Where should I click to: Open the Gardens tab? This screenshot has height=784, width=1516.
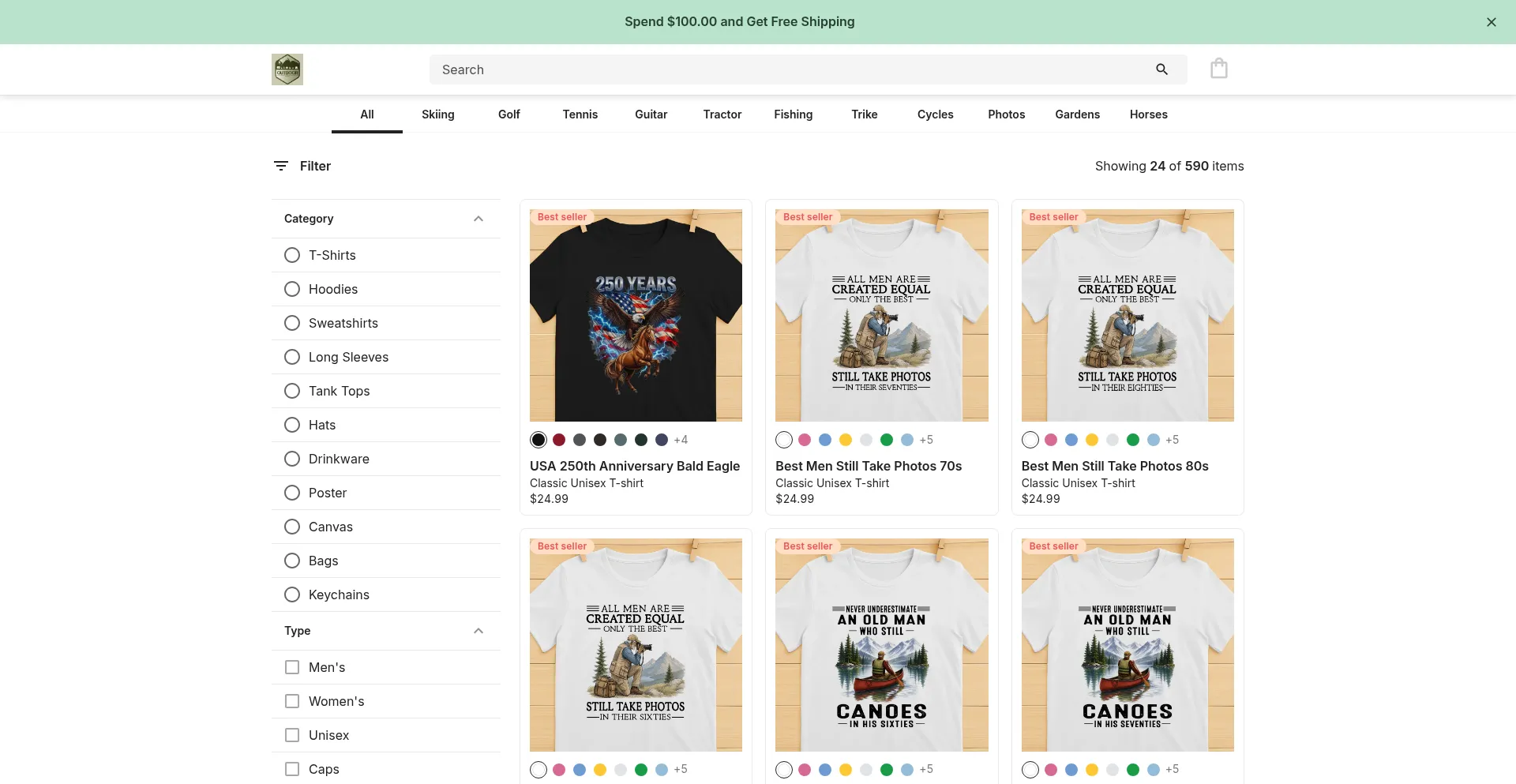point(1078,114)
